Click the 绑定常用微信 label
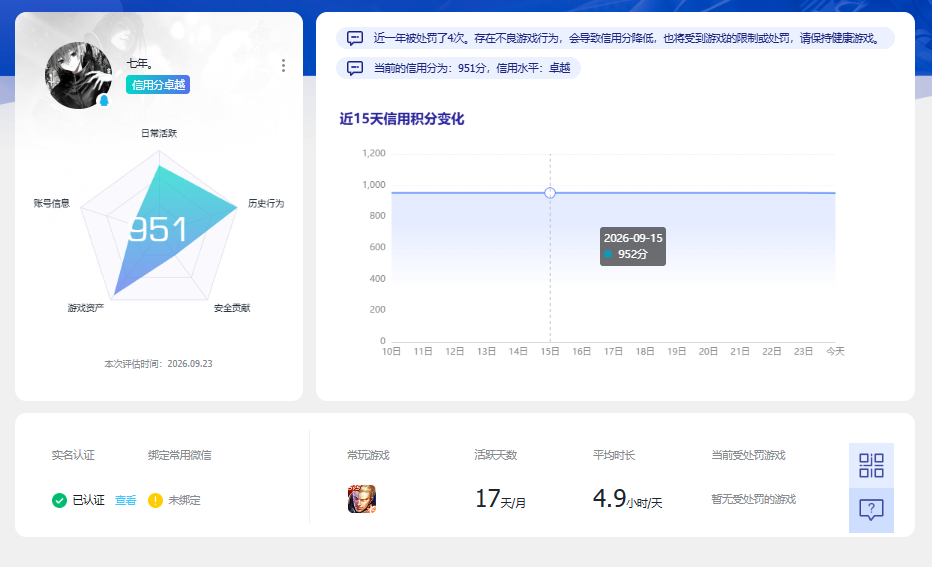Image resolution: width=932 pixels, height=567 pixels. [x=180, y=455]
